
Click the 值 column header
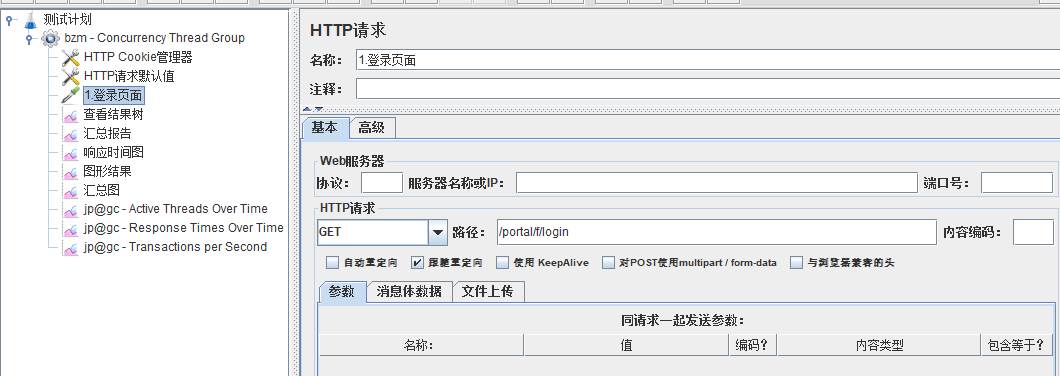[627, 345]
